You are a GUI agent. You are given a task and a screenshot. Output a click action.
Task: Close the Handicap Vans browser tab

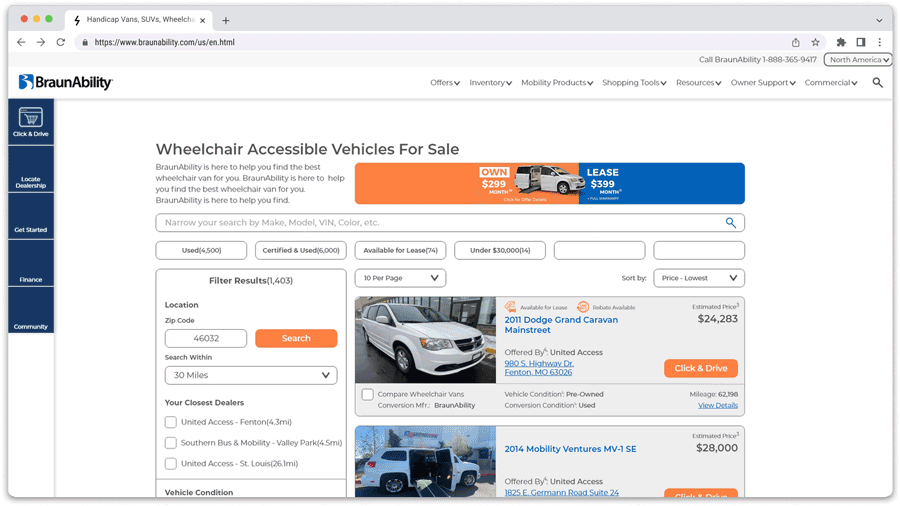(x=203, y=20)
